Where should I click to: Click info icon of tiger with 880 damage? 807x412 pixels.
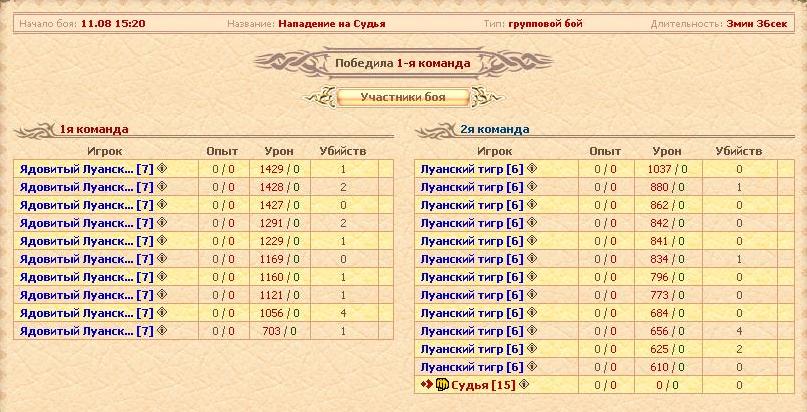click(x=532, y=186)
